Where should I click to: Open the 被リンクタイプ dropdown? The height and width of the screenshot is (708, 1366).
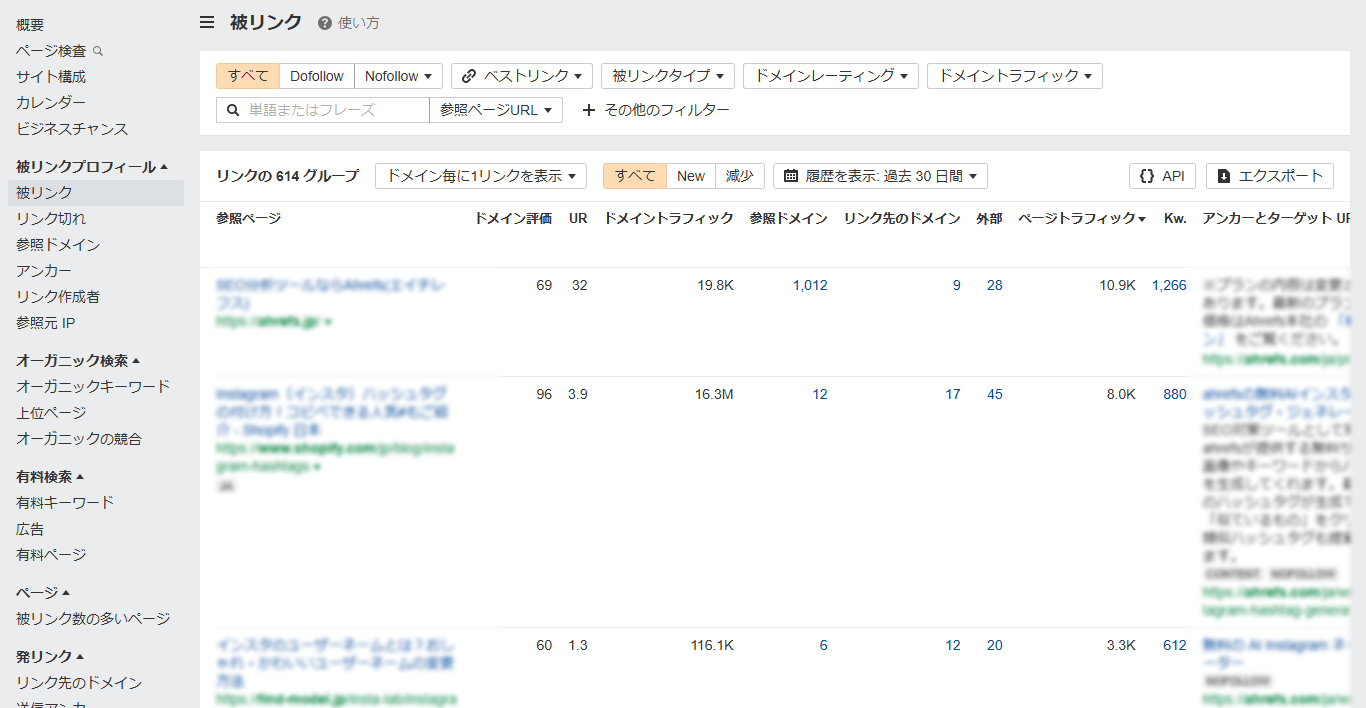[667, 76]
